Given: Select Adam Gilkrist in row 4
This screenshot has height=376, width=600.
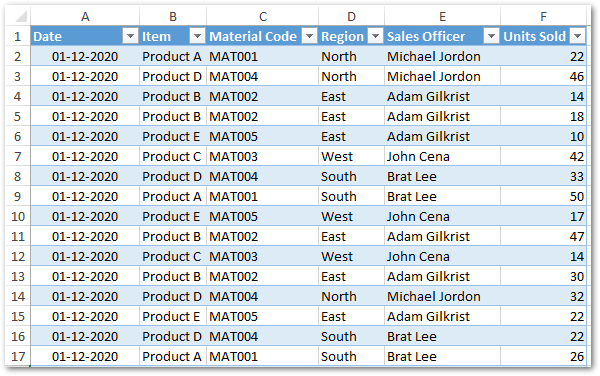Looking at the screenshot, I should 442,96.
